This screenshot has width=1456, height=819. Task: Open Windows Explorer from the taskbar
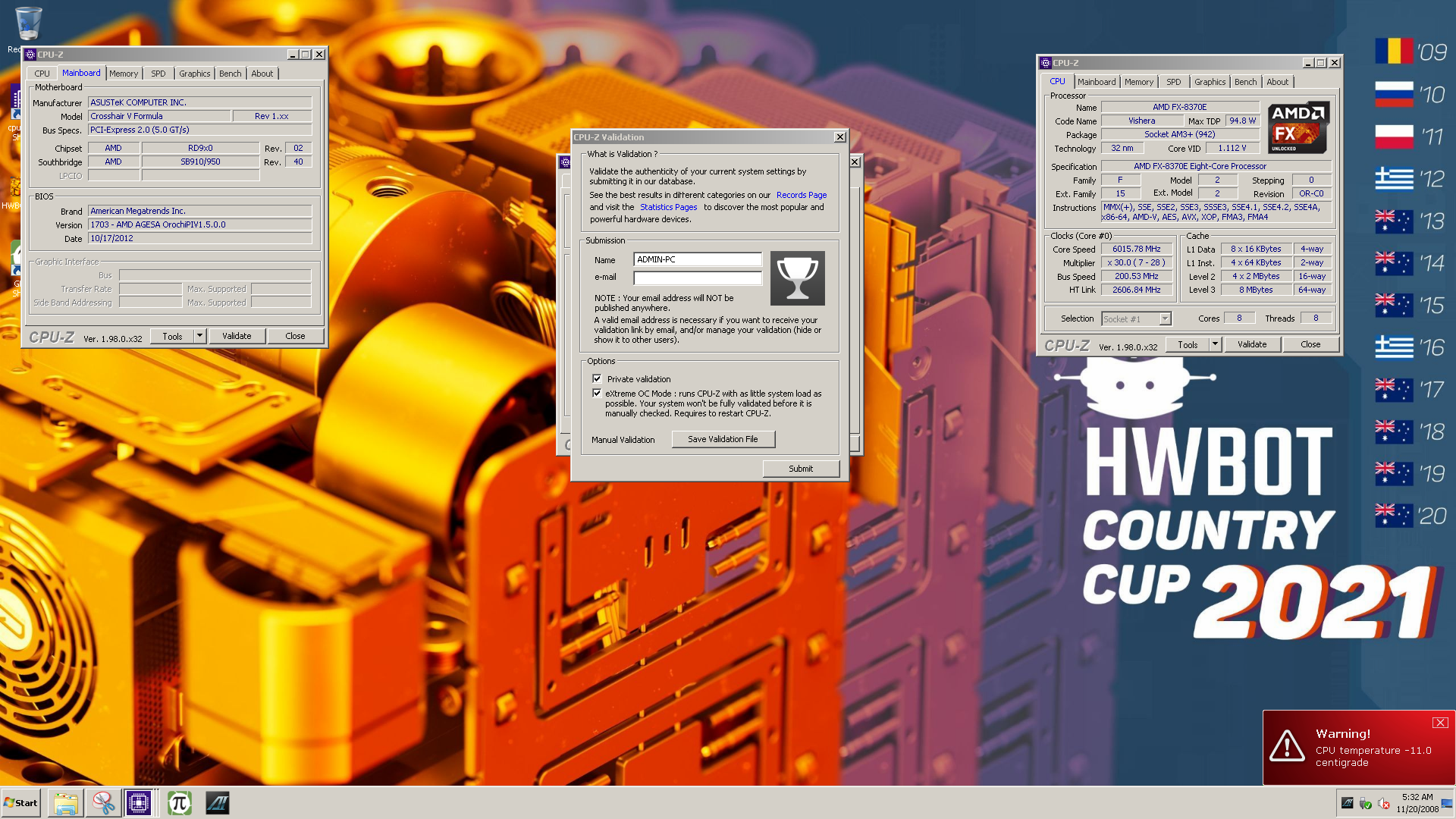pyautogui.click(x=66, y=803)
